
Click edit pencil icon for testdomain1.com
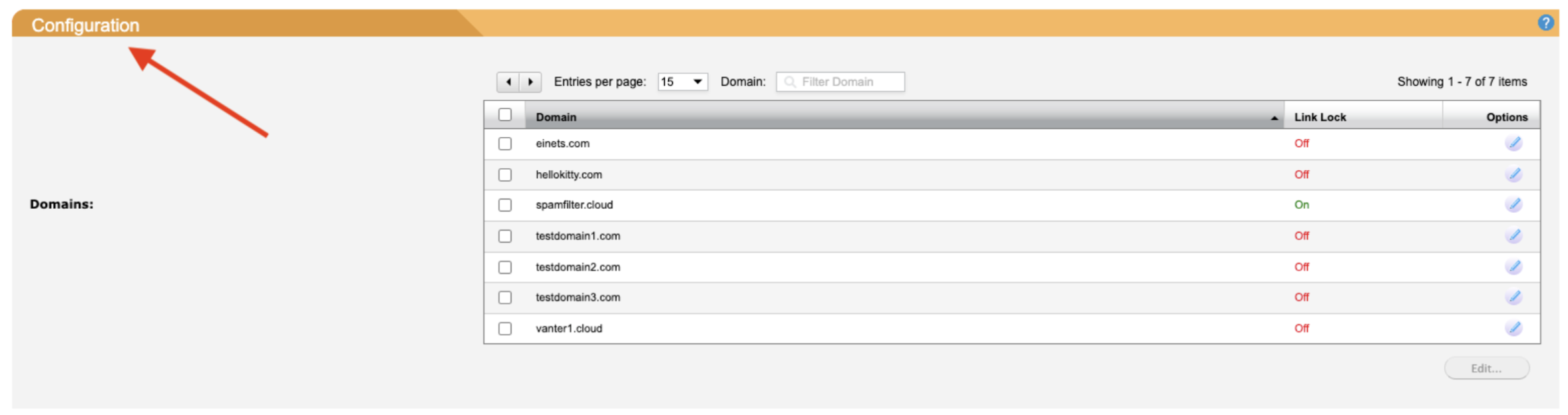coord(1513,235)
